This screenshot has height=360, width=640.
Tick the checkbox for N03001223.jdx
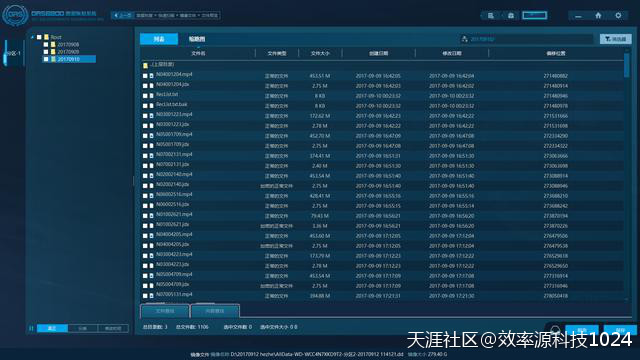(145, 126)
